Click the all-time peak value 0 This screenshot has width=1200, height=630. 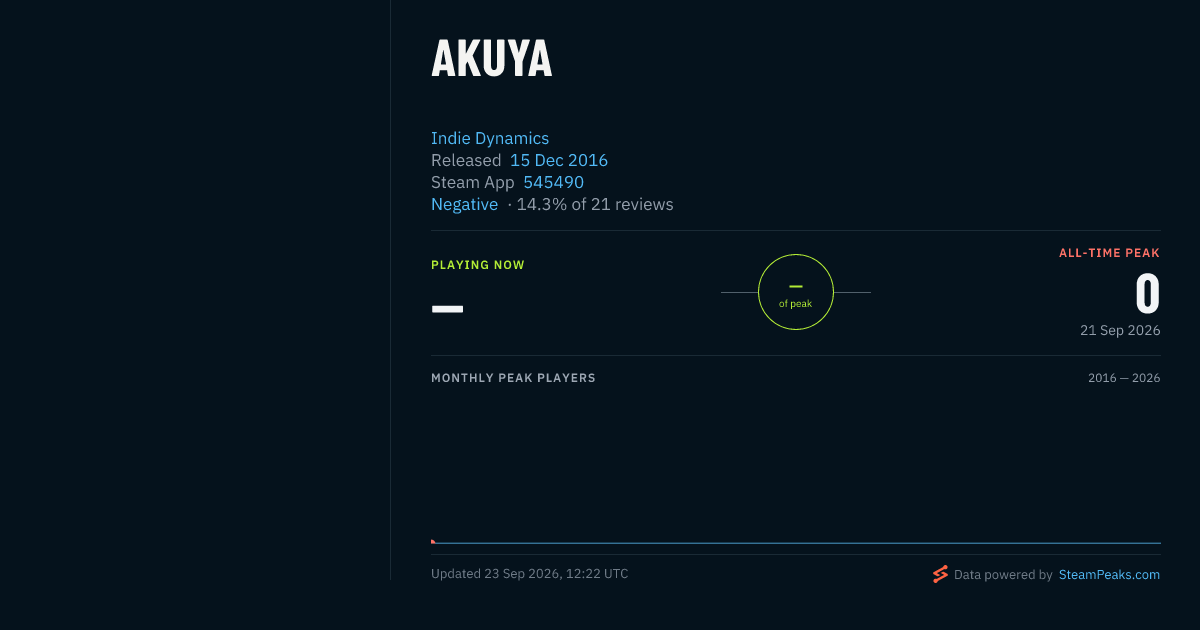(x=1148, y=294)
